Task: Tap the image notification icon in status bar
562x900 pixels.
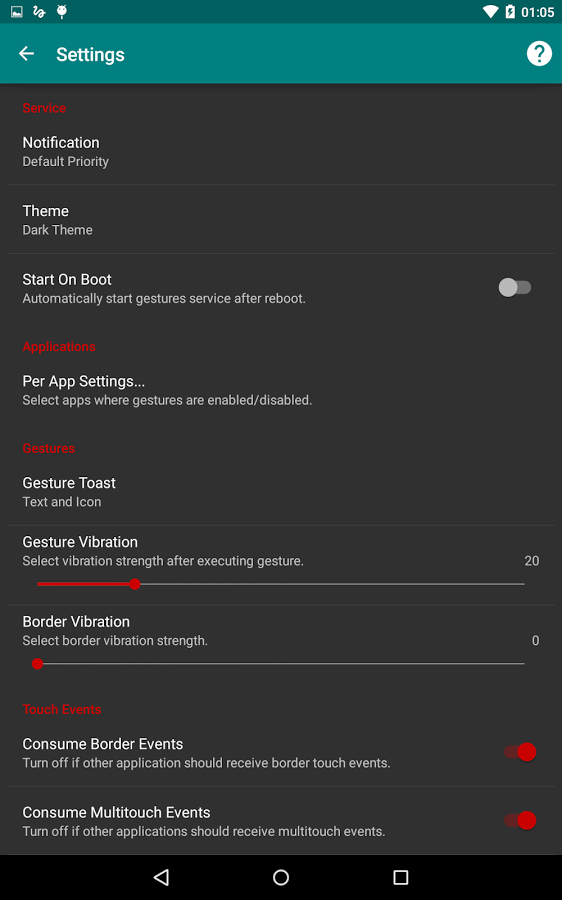Action: 17,11
